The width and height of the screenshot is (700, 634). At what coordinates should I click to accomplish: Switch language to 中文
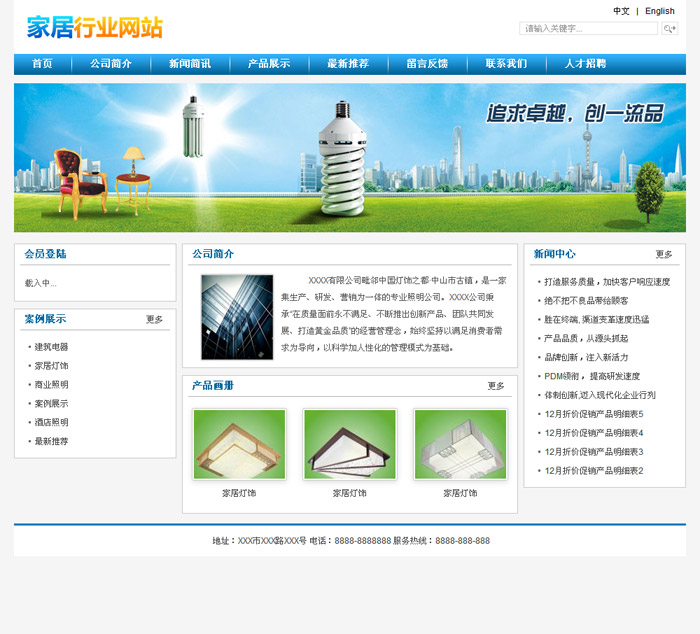click(x=621, y=11)
